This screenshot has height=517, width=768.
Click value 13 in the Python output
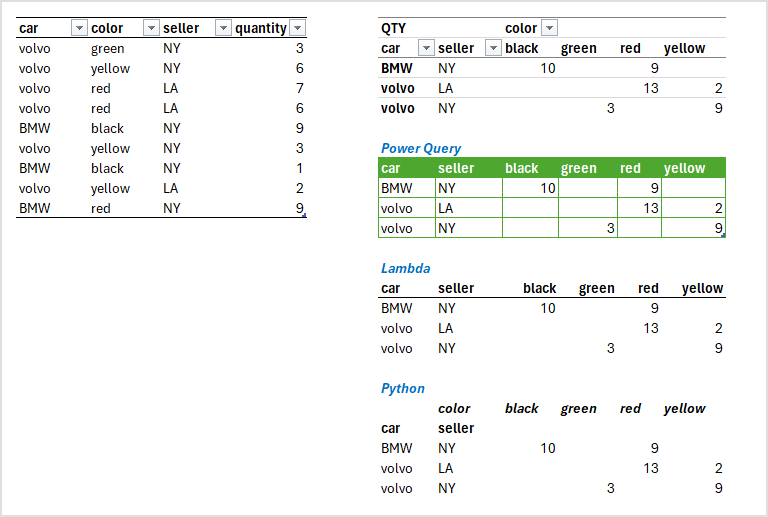pos(650,468)
